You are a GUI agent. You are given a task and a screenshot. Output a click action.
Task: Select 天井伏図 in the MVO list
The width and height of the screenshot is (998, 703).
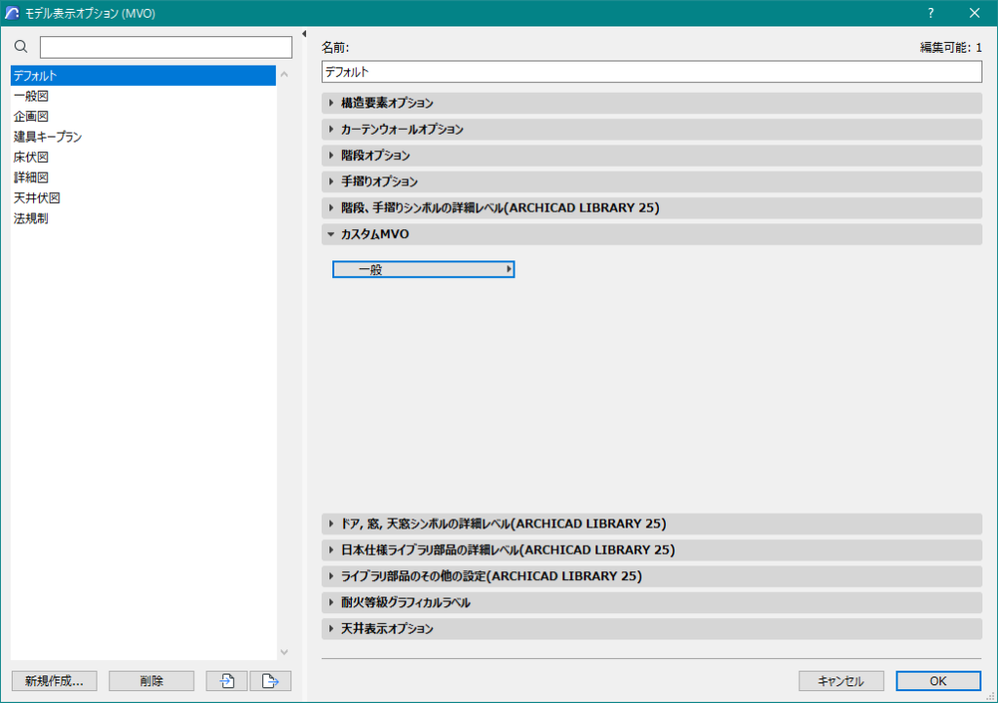click(143, 198)
